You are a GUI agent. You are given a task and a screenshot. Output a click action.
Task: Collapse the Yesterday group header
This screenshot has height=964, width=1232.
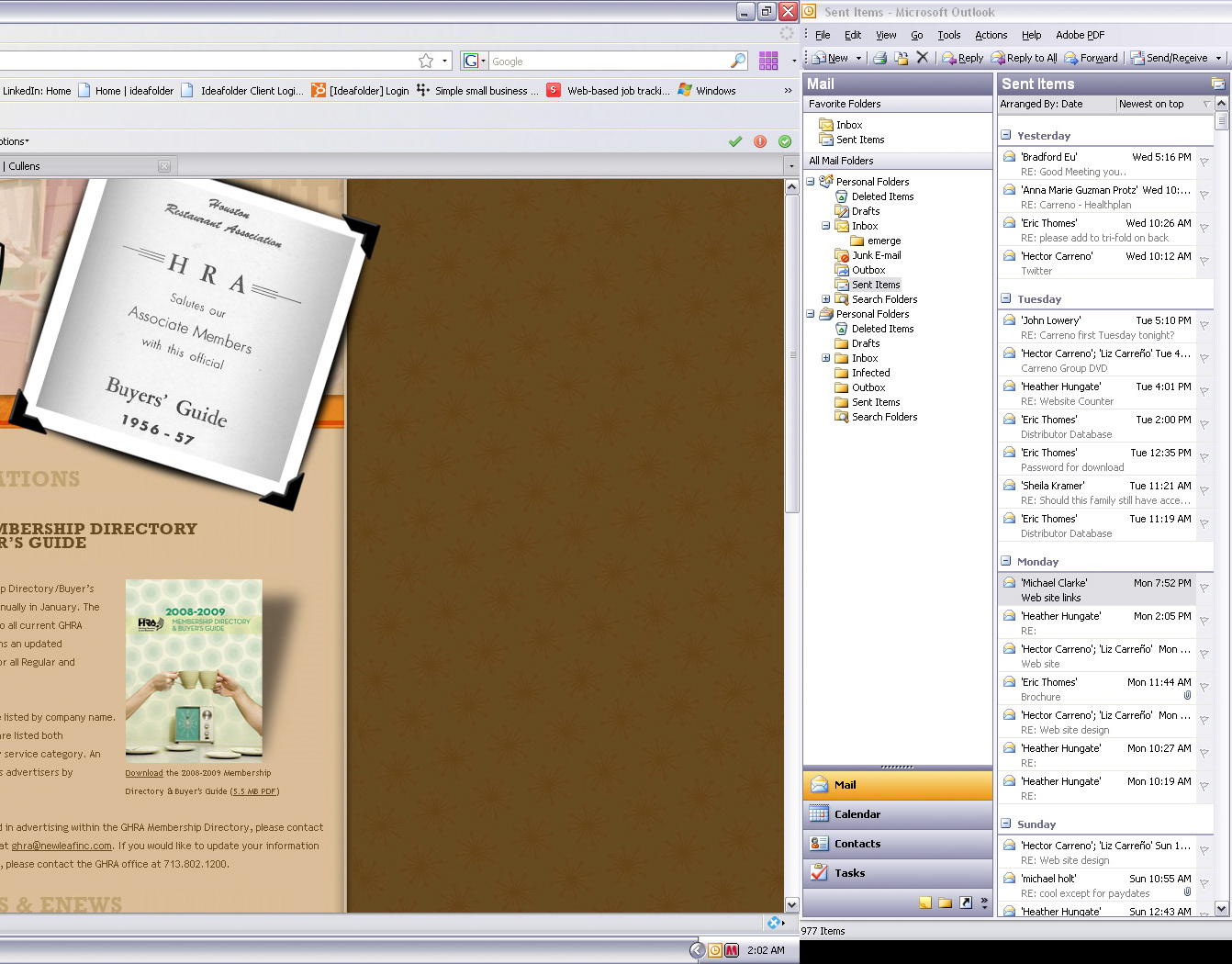1006,135
